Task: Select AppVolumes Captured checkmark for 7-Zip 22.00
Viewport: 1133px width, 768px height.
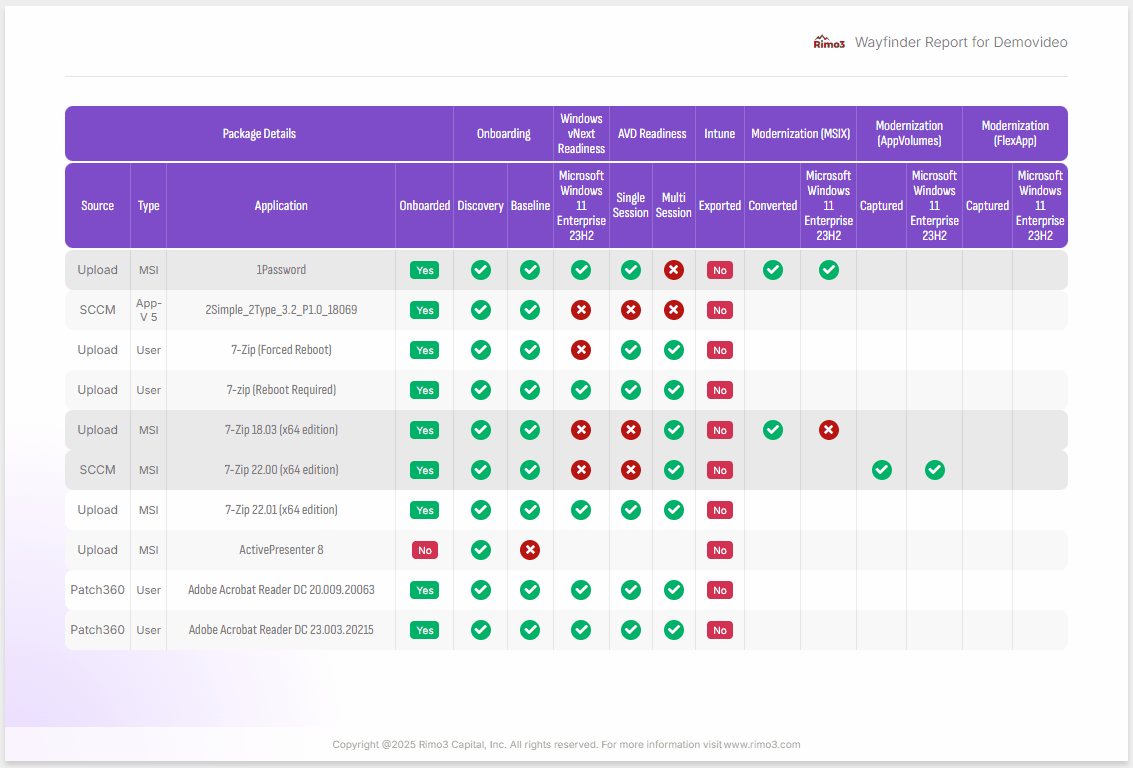Action: 881,470
